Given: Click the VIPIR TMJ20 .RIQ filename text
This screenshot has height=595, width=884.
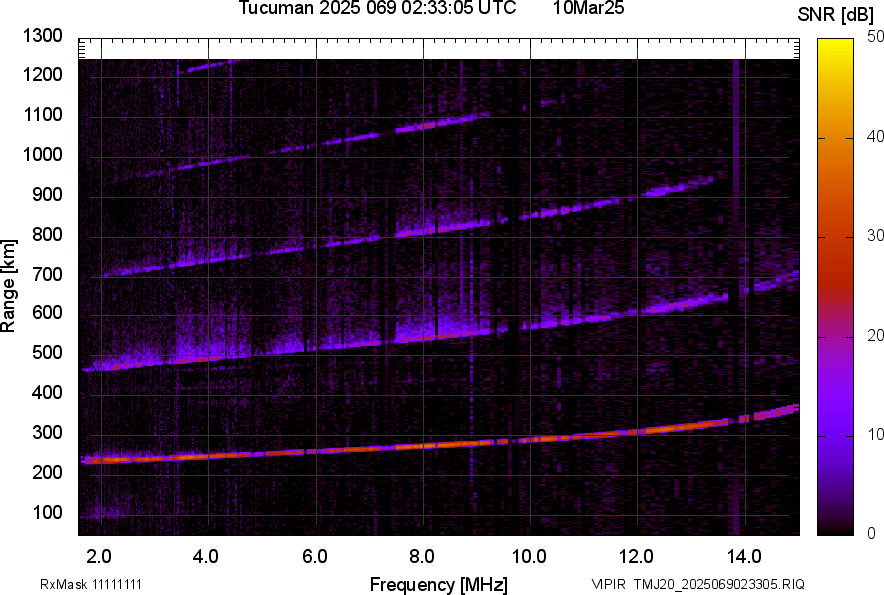Looking at the screenshot, I should (x=698, y=584).
